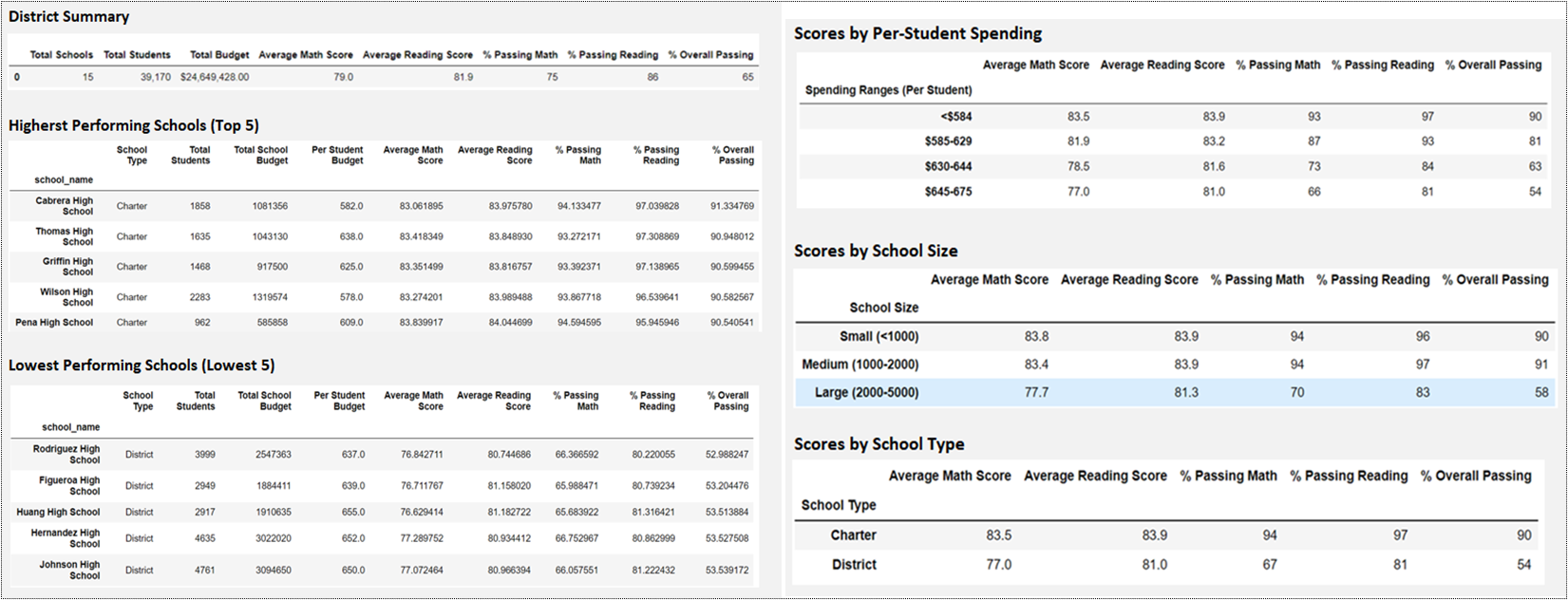Select the $630-644 spending range row

click(1176, 167)
